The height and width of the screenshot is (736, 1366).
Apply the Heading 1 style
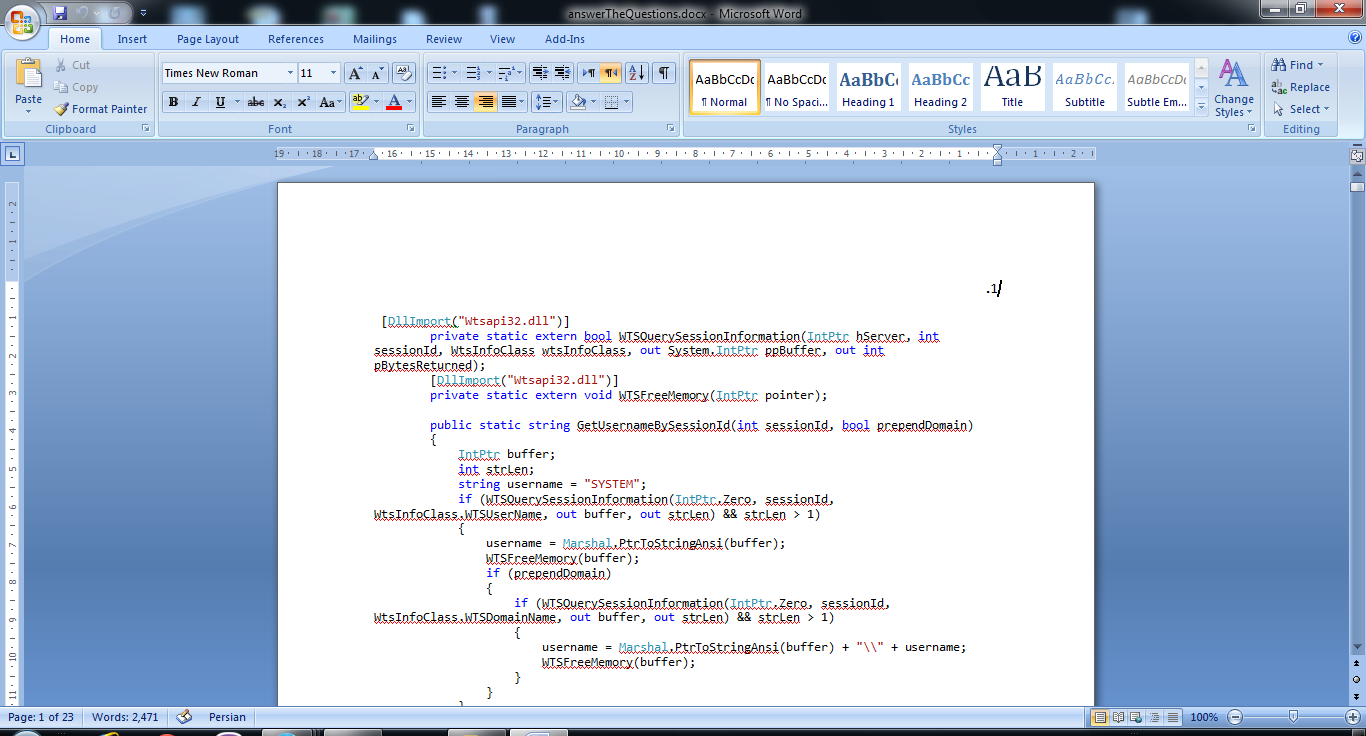pos(867,87)
